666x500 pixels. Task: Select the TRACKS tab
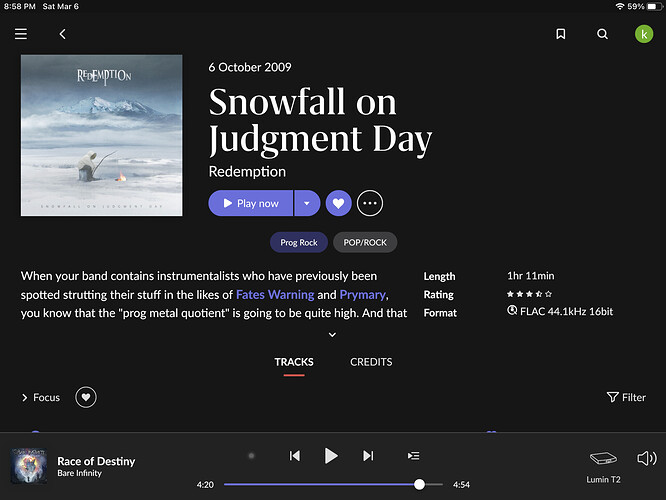[x=294, y=362]
